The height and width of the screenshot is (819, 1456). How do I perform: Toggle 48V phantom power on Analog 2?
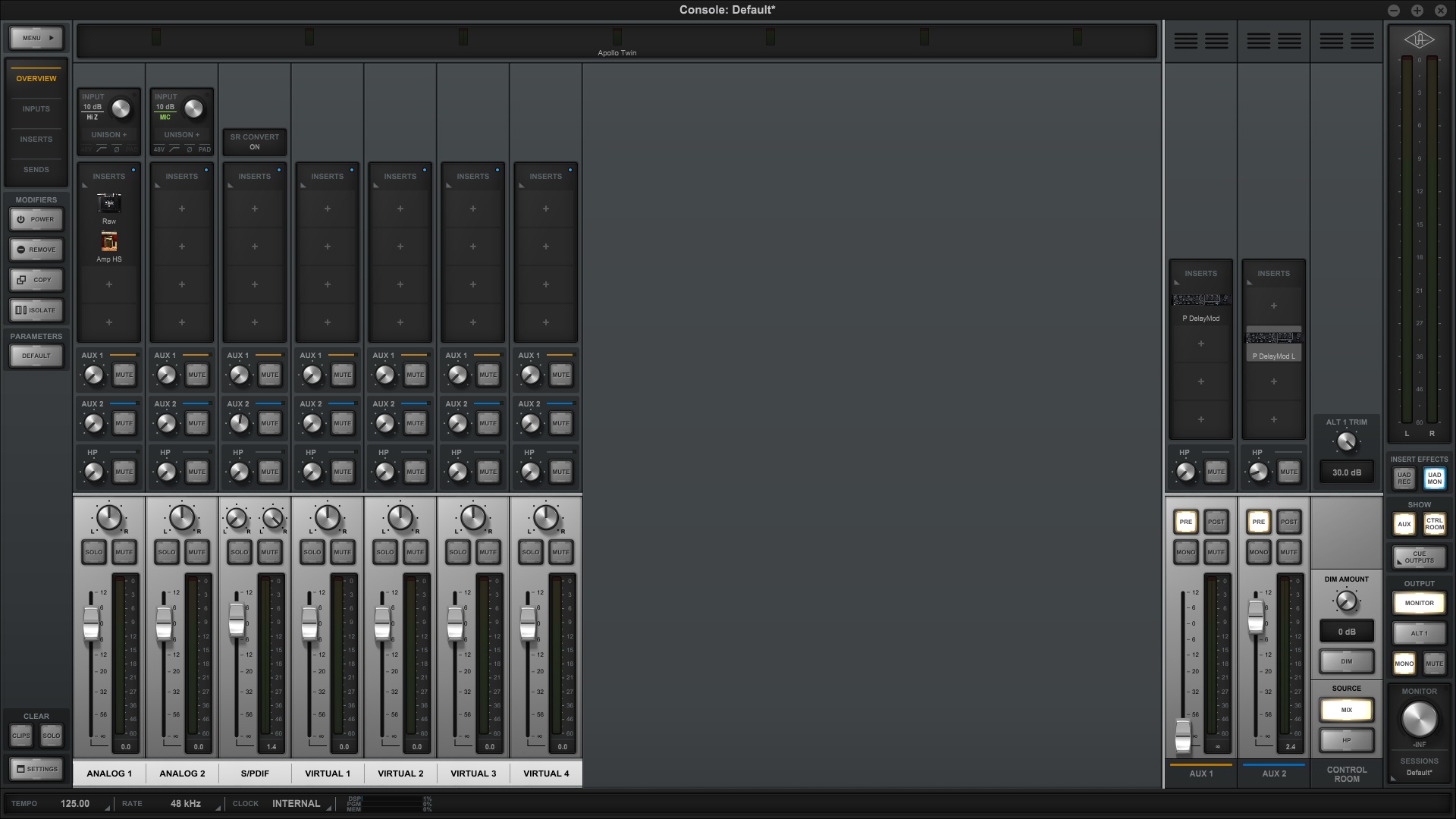[x=159, y=149]
